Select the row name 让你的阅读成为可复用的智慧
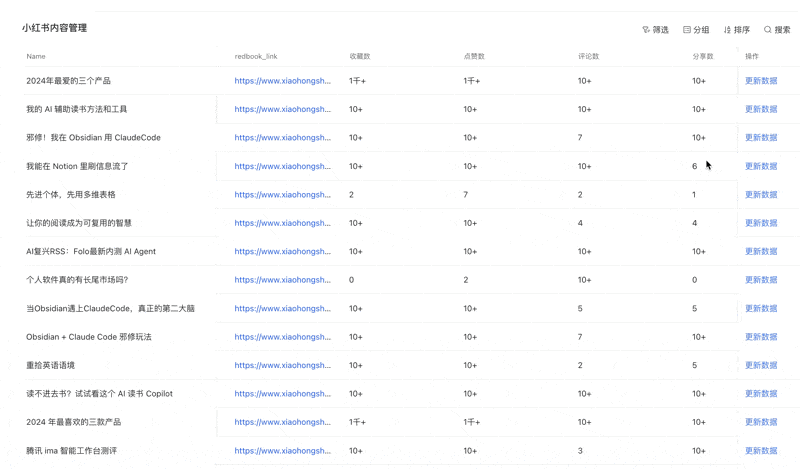800x469 pixels. click(x=79, y=223)
